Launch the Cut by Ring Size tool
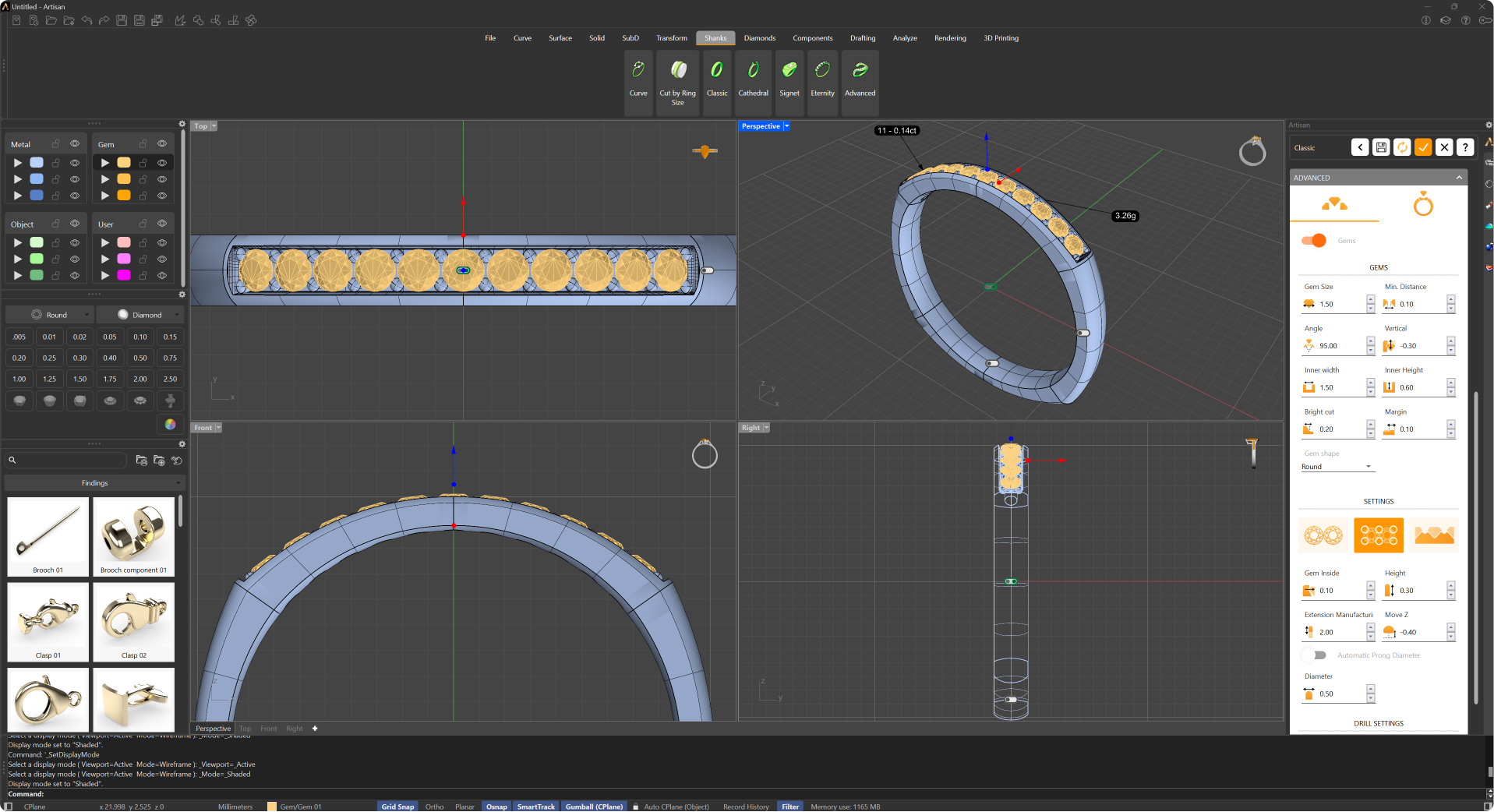This screenshot has width=1494, height=812. tap(678, 83)
